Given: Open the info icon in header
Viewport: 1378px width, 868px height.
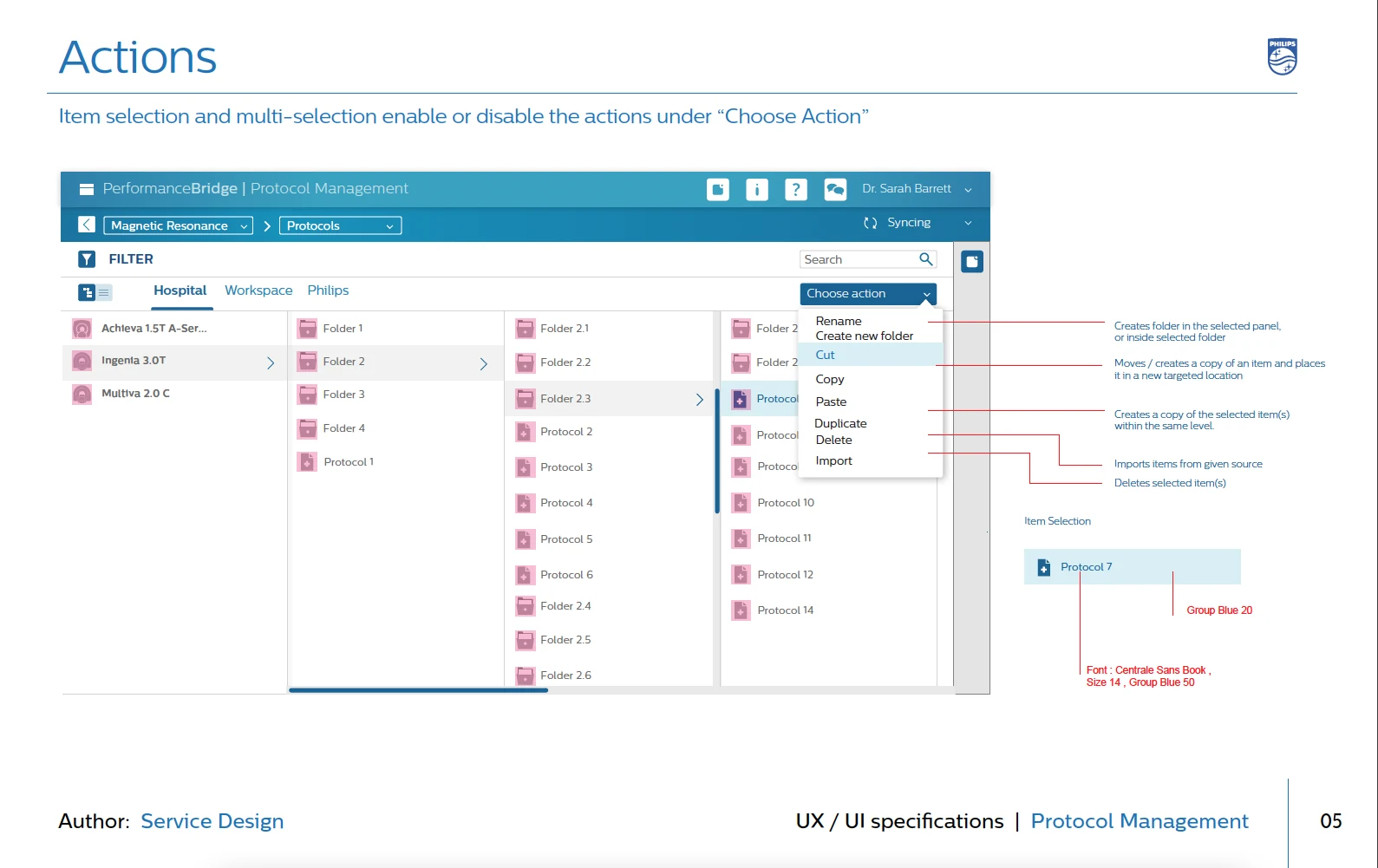Looking at the screenshot, I should click(x=757, y=189).
